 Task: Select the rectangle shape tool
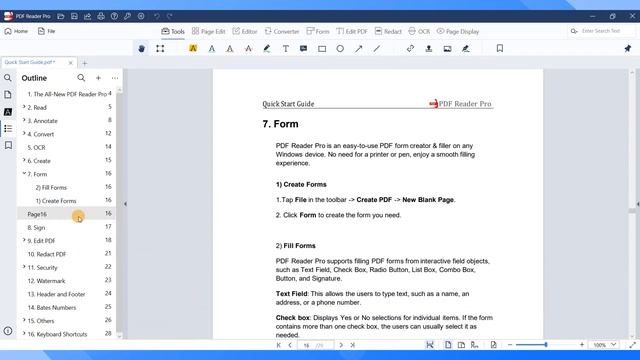click(x=322, y=49)
